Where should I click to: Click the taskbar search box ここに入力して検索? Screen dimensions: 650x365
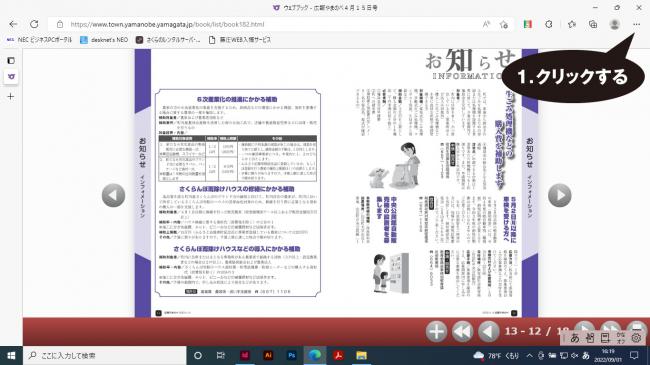coord(104,355)
